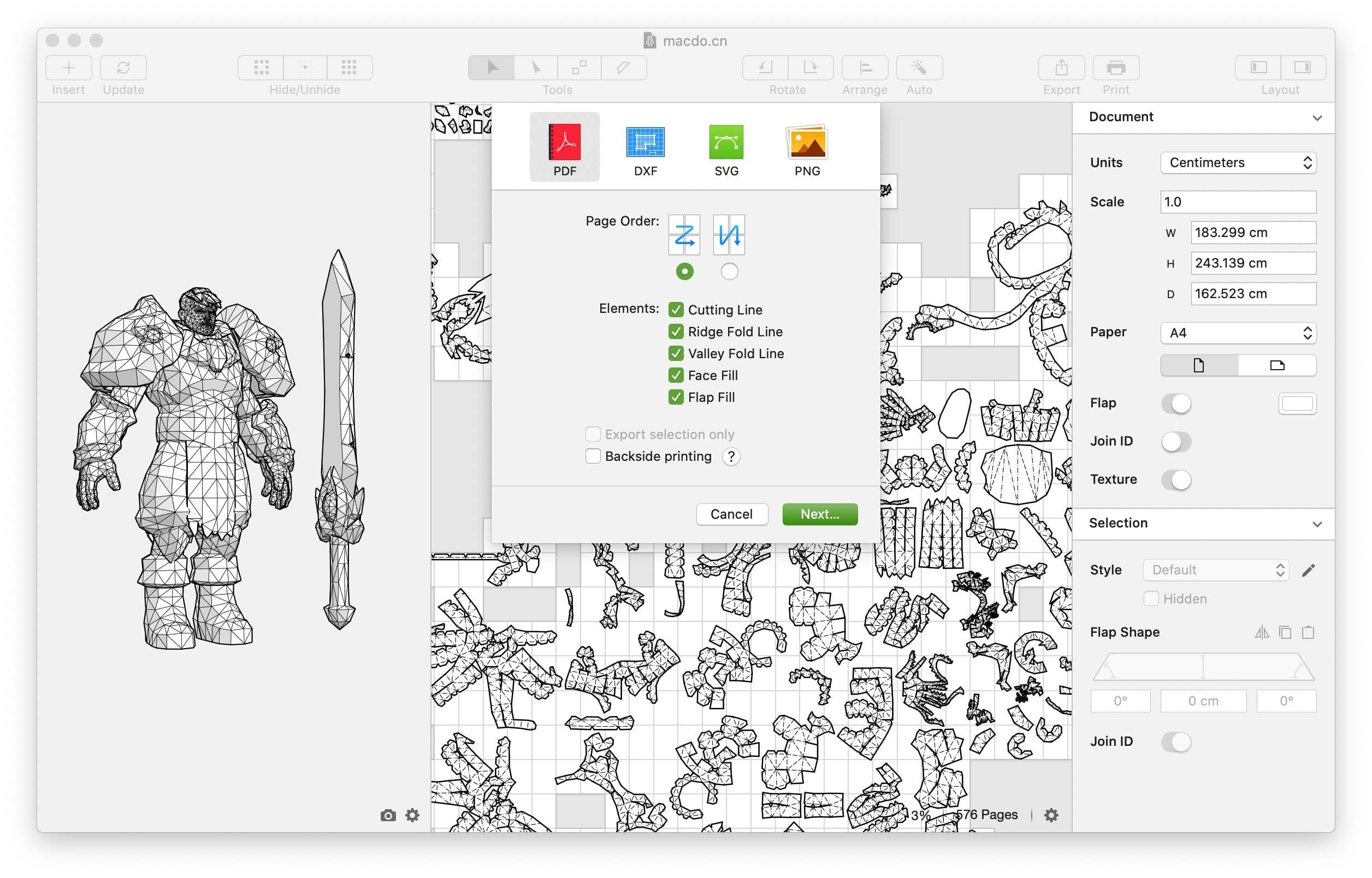Click the camera snapshot icon in 3D view
Viewport: 1372px width, 878px height.
pos(388,815)
